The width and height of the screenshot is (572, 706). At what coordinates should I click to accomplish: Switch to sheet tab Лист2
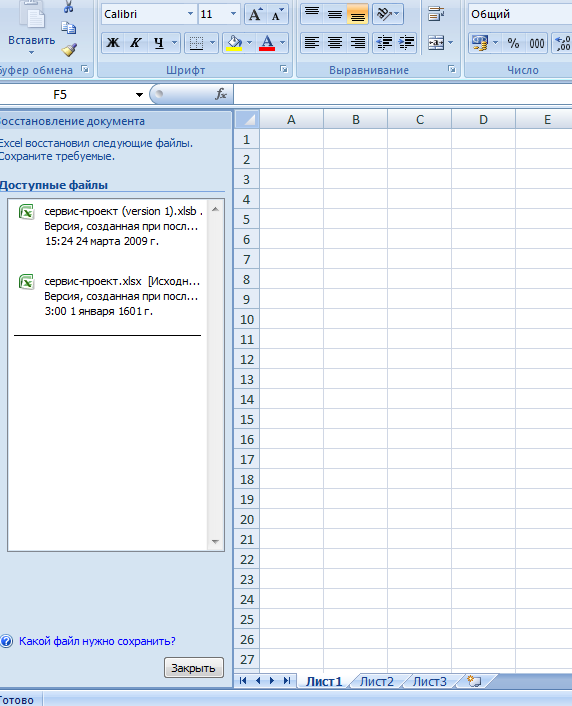pyautogui.click(x=377, y=681)
